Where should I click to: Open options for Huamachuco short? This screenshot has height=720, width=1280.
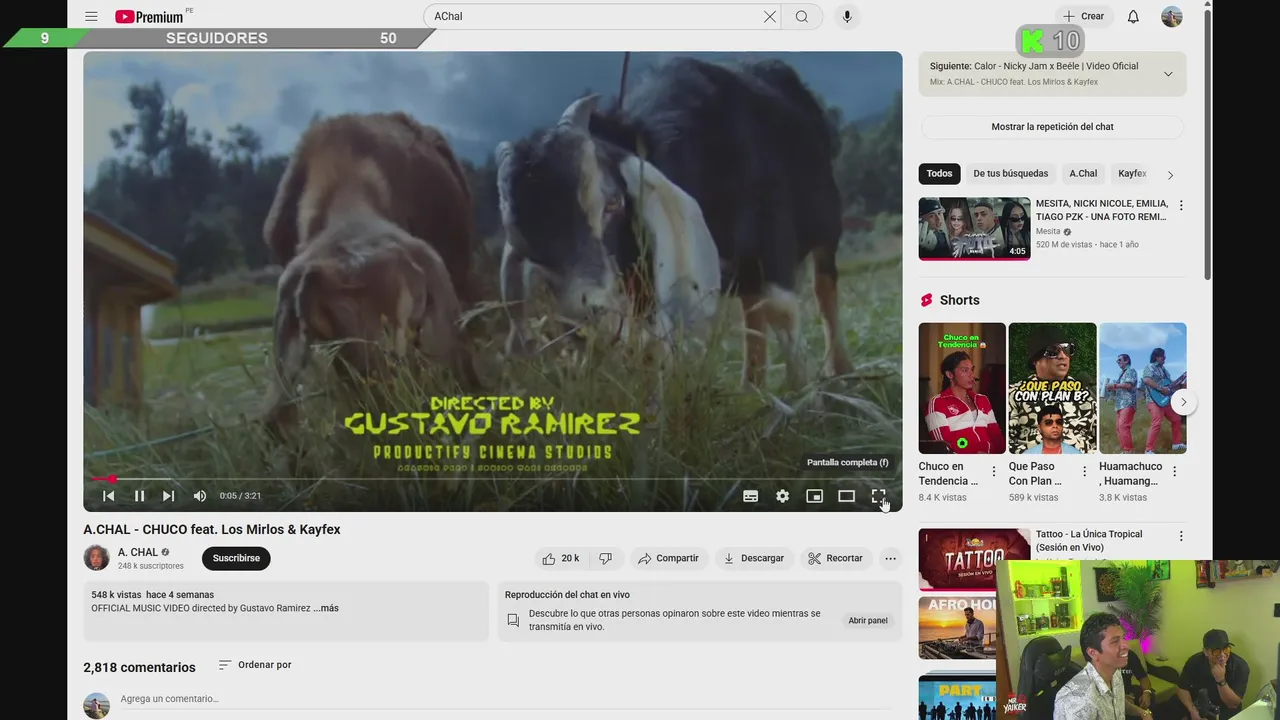tap(1174, 471)
